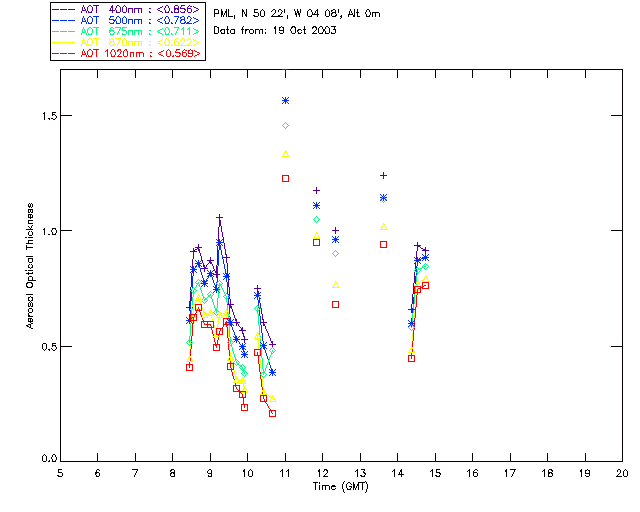Click the highest yellow triangle marker at 11 GMT
The image size is (640, 512).
point(286,154)
